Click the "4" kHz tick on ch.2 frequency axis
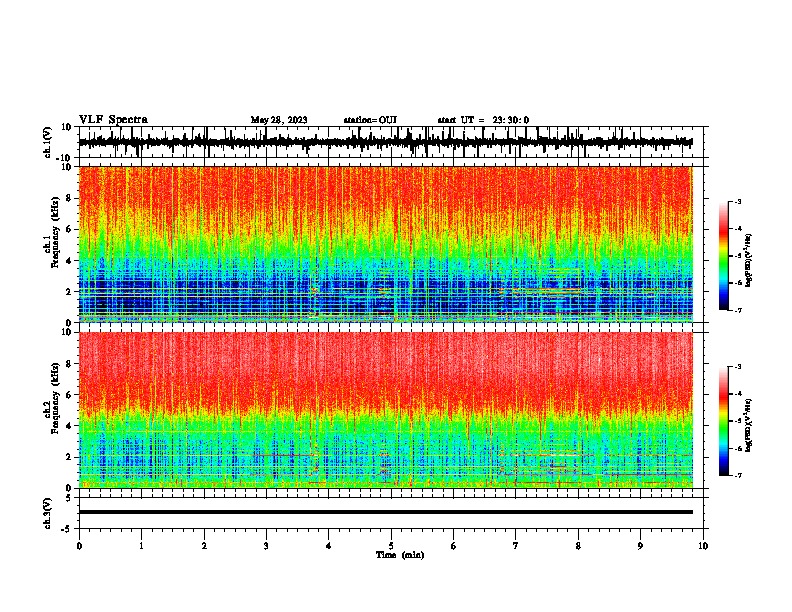792x612 pixels. pos(70,426)
